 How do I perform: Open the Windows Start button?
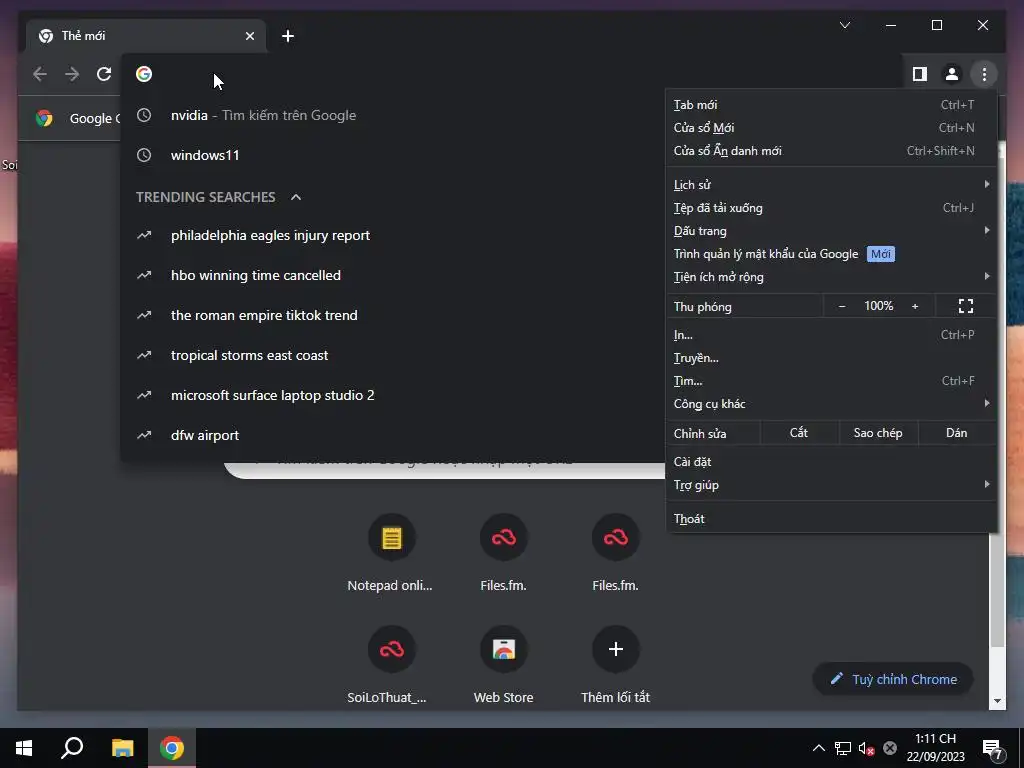(x=24, y=748)
